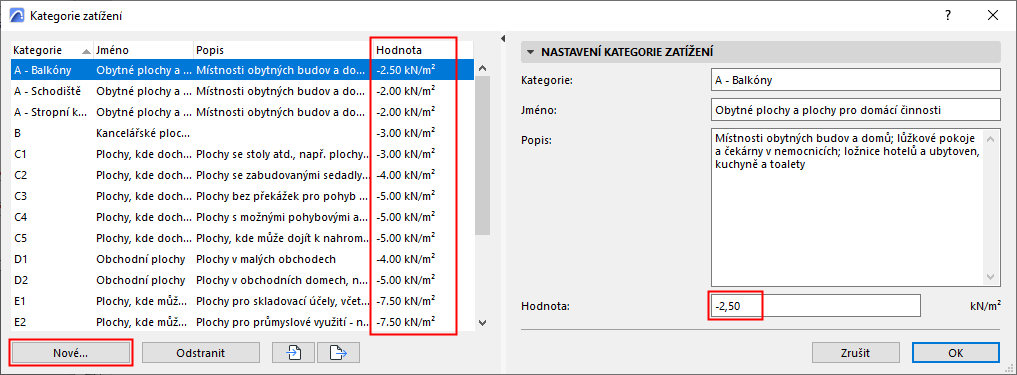The height and width of the screenshot is (375, 1017).
Task: Select the C5 category row
Action: point(243,237)
